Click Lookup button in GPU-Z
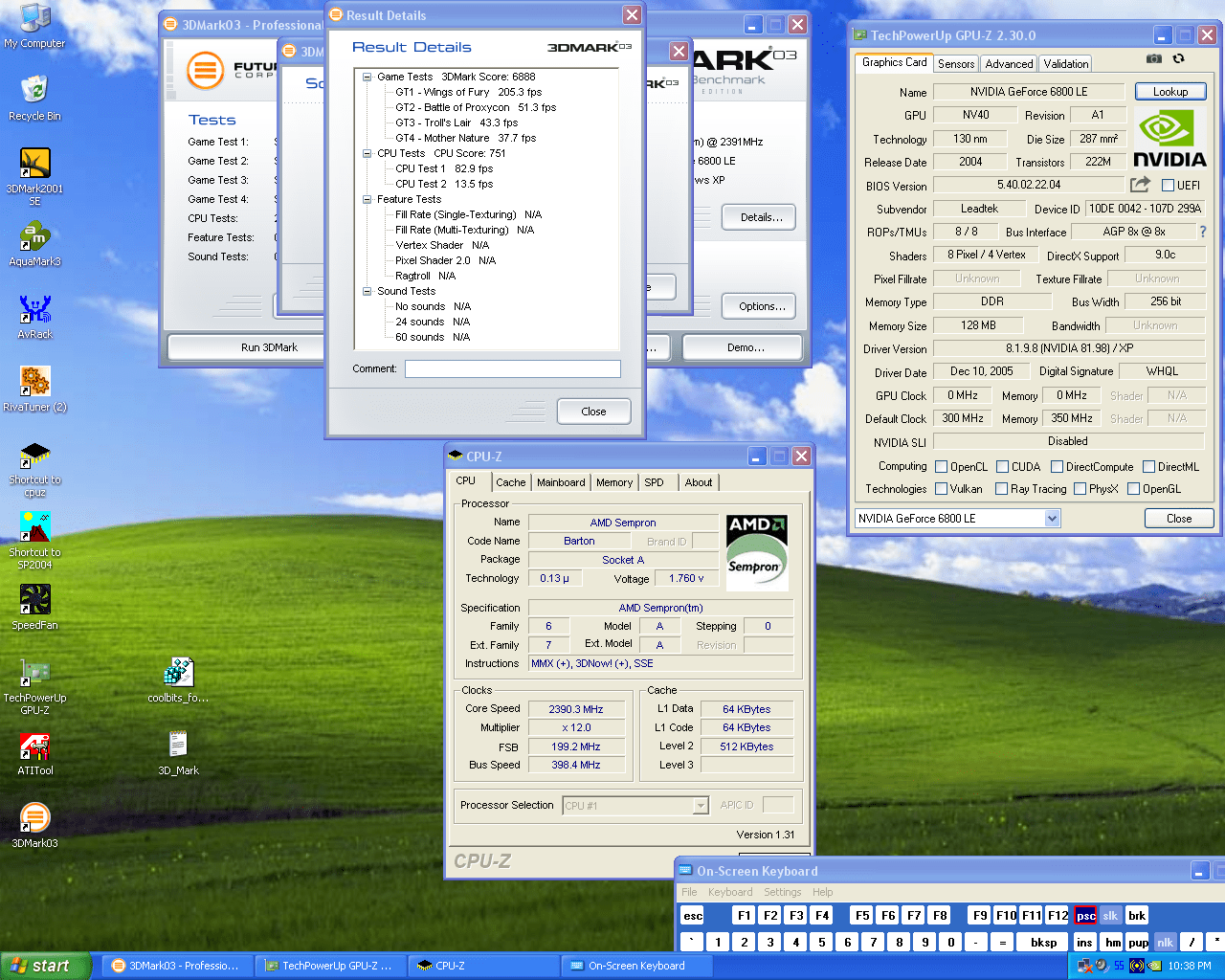Screen dimensions: 1225x980 (x=1170, y=92)
